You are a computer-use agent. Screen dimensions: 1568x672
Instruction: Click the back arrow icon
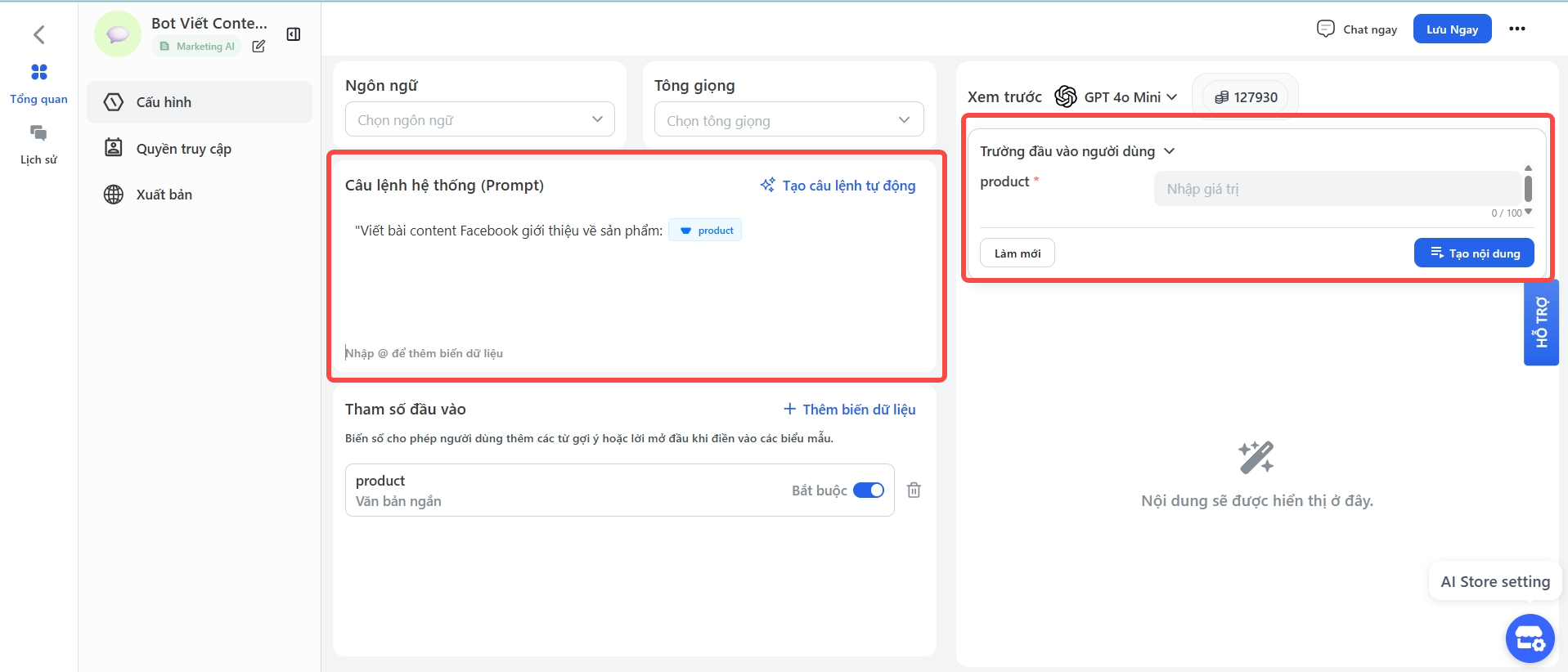(38, 34)
